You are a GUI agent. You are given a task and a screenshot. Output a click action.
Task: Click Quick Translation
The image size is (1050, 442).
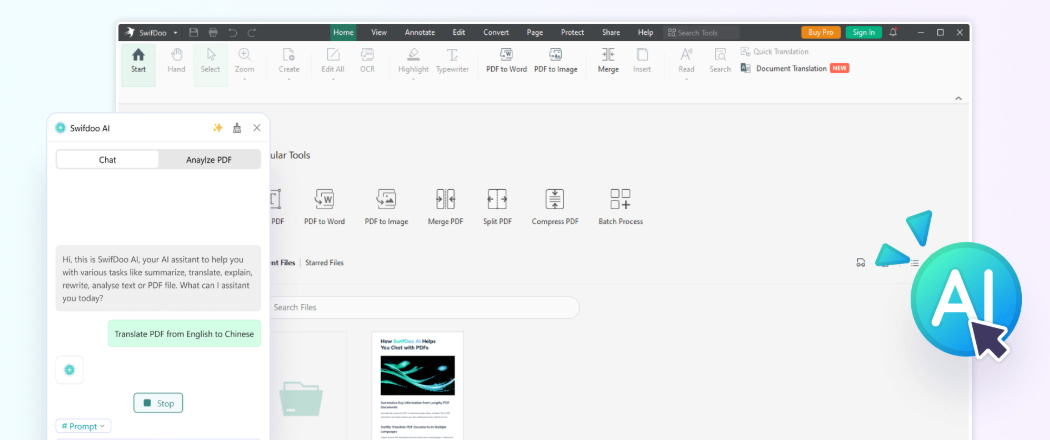click(x=775, y=52)
